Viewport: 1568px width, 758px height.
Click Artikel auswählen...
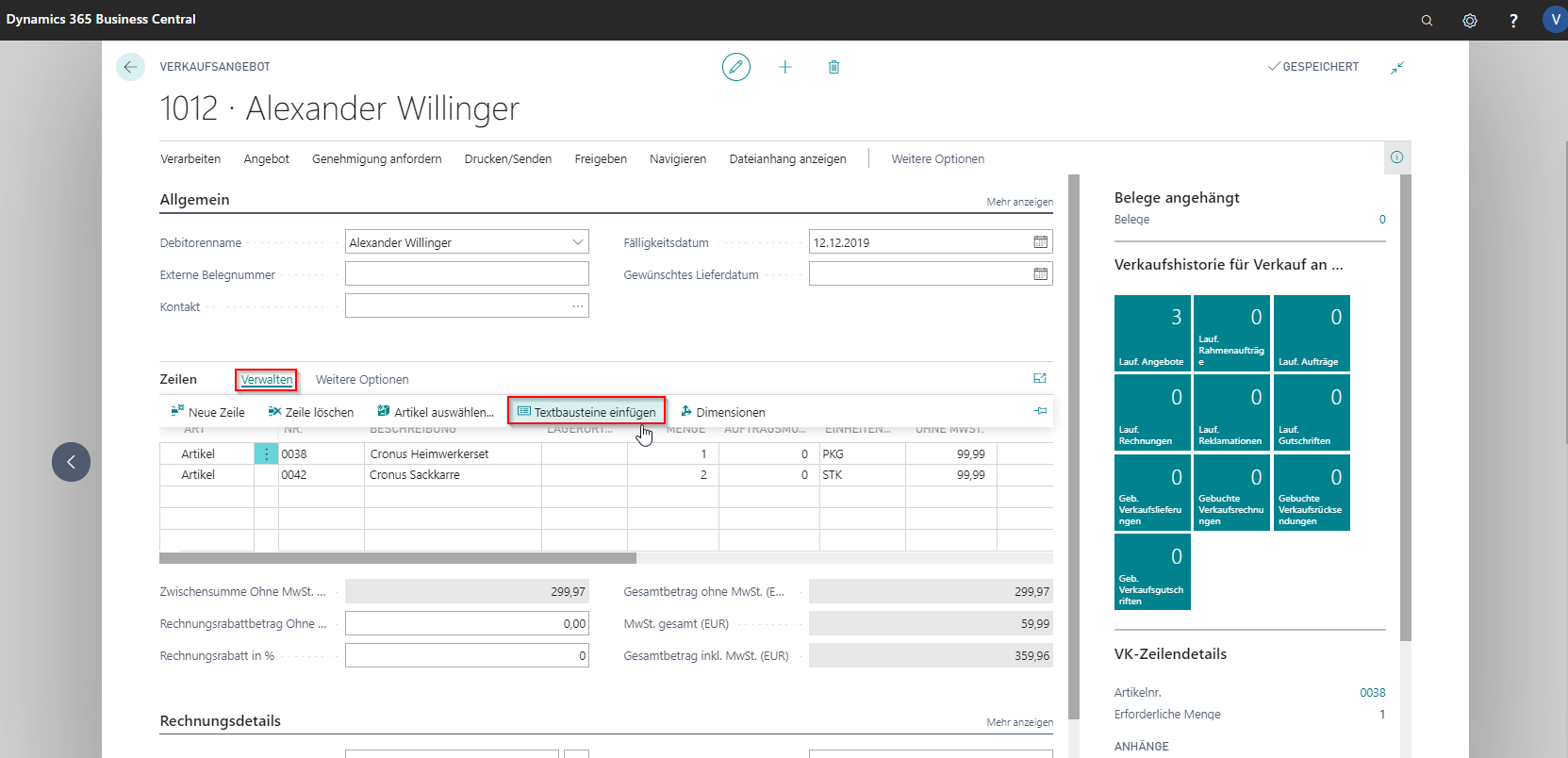[435, 412]
